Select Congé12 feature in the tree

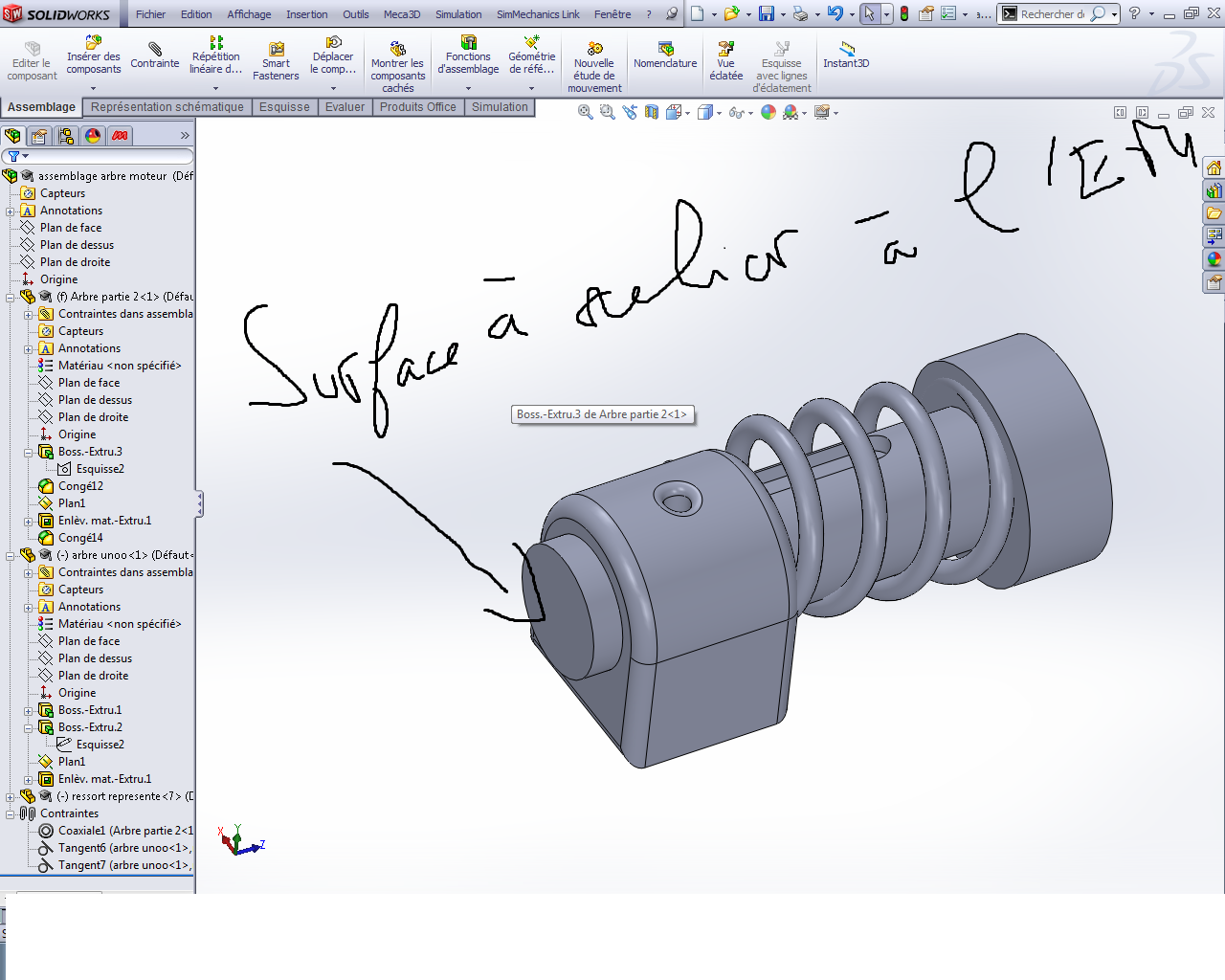pyautogui.click(x=71, y=486)
